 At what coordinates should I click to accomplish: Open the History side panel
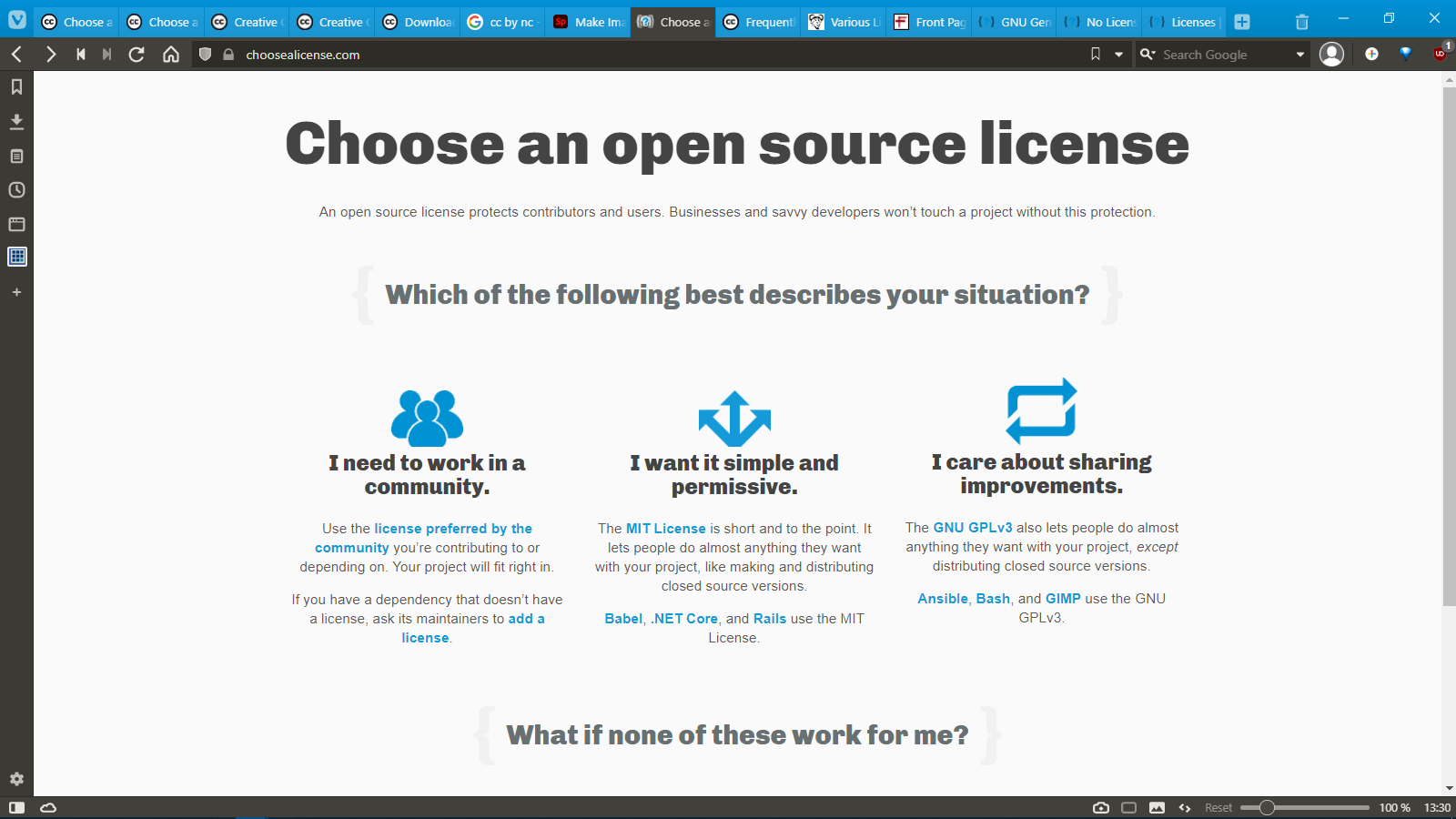point(16,190)
